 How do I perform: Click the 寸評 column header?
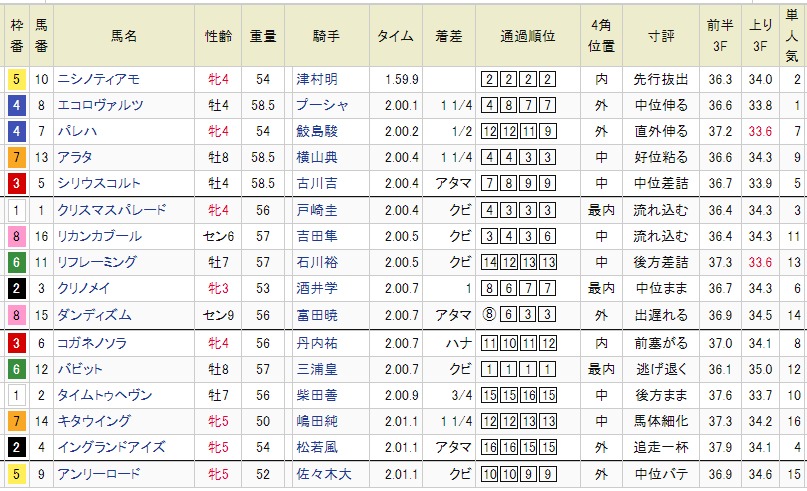pos(660,36)
